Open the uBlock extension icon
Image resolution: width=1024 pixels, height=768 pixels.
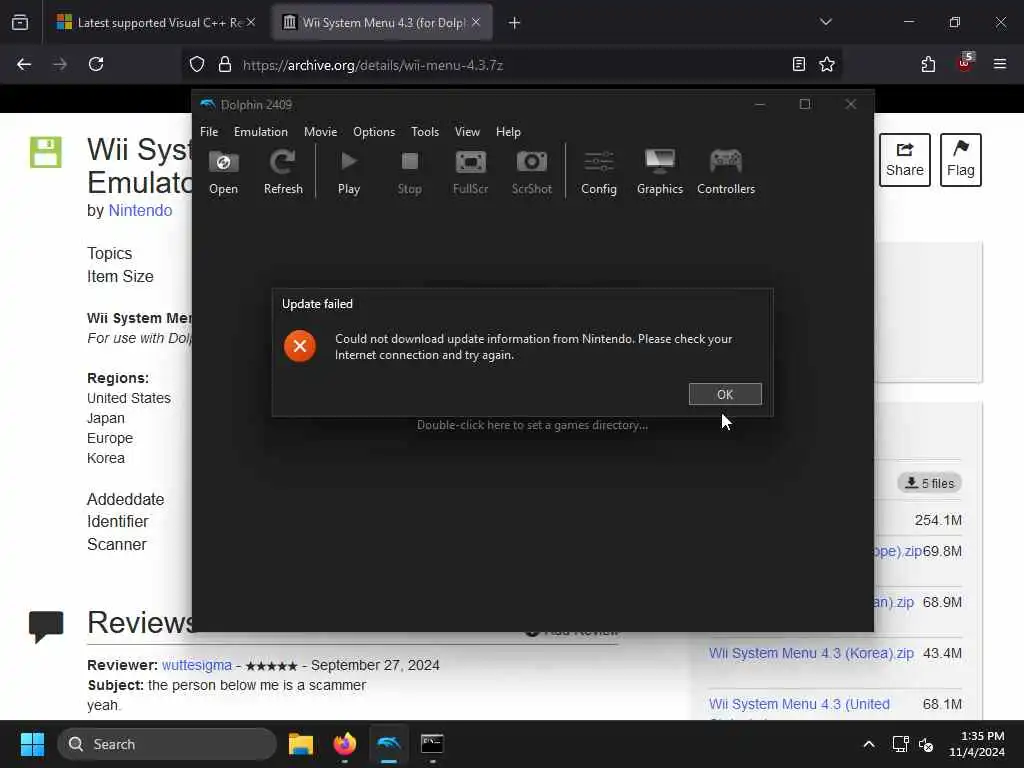pyautogui.click(x=965, y=63)
